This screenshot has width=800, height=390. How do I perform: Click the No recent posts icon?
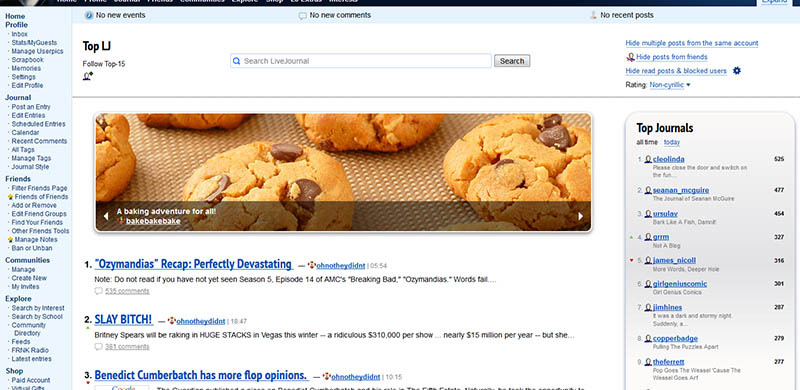point(593,15)
